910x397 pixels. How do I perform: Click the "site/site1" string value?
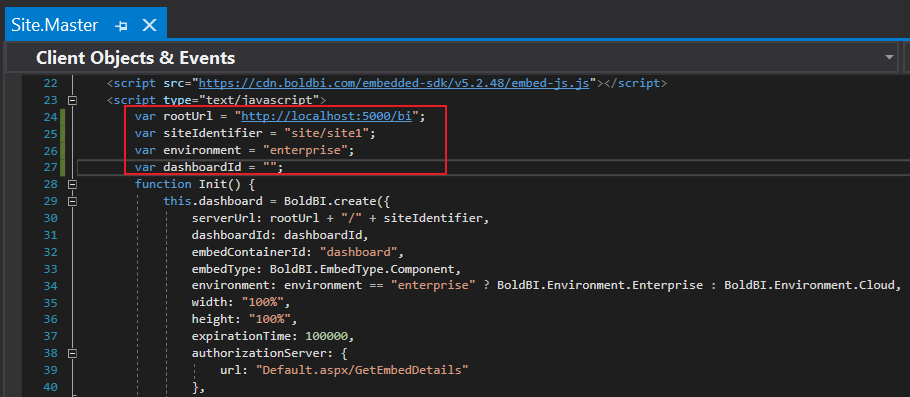tap(327, 133)
